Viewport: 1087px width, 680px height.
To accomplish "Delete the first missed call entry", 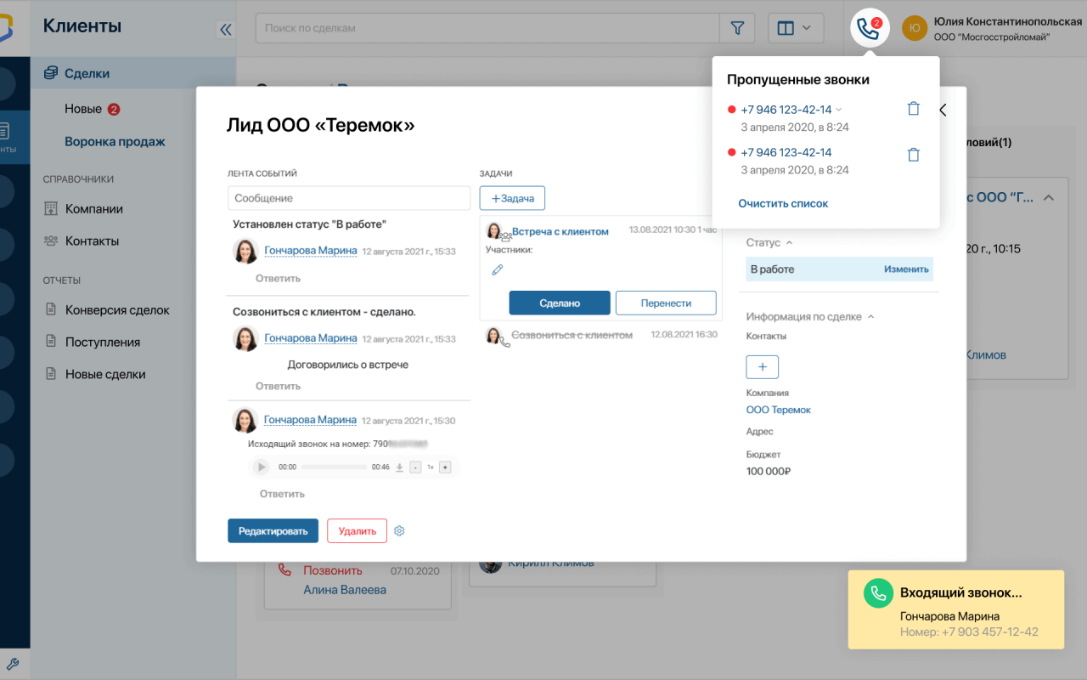I will click(913, 109).
